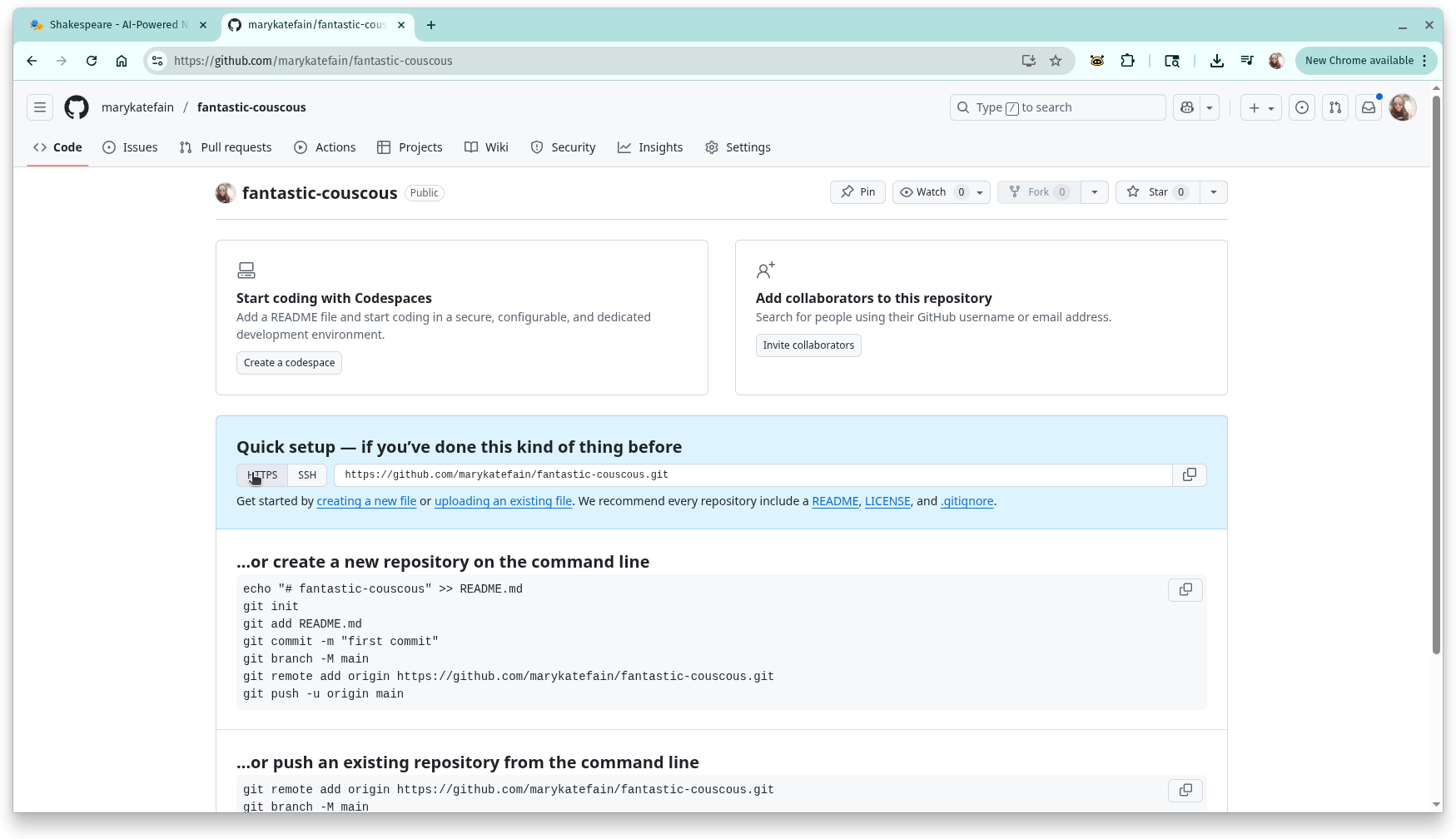
Task: Copy the push existing repository commands
Action: 1185,790
